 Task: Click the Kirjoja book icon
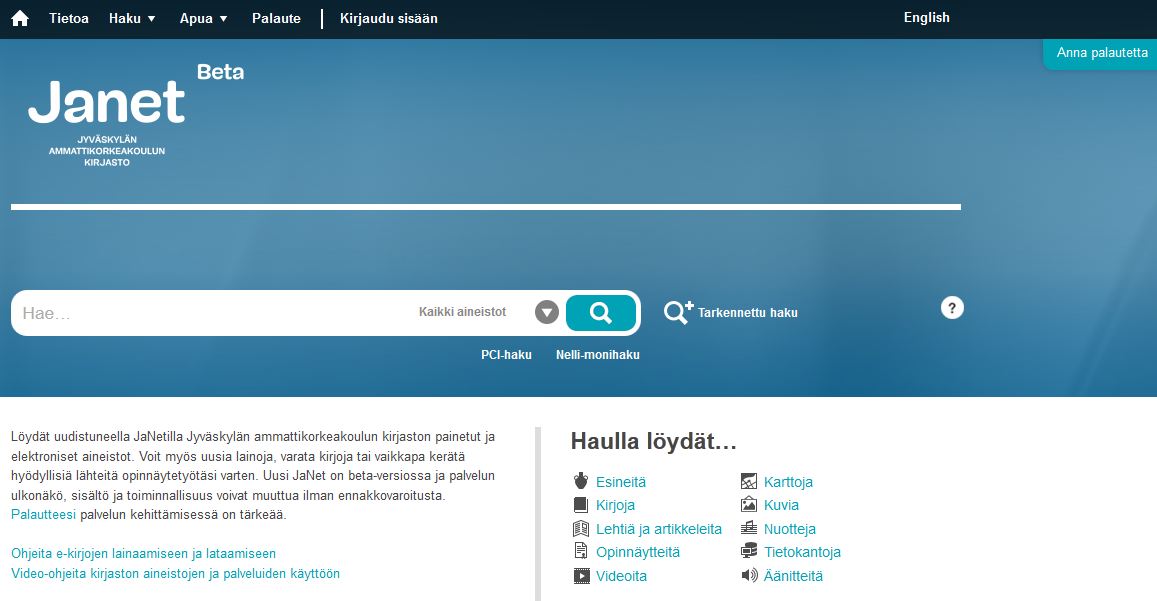click(x=581, y=505)
